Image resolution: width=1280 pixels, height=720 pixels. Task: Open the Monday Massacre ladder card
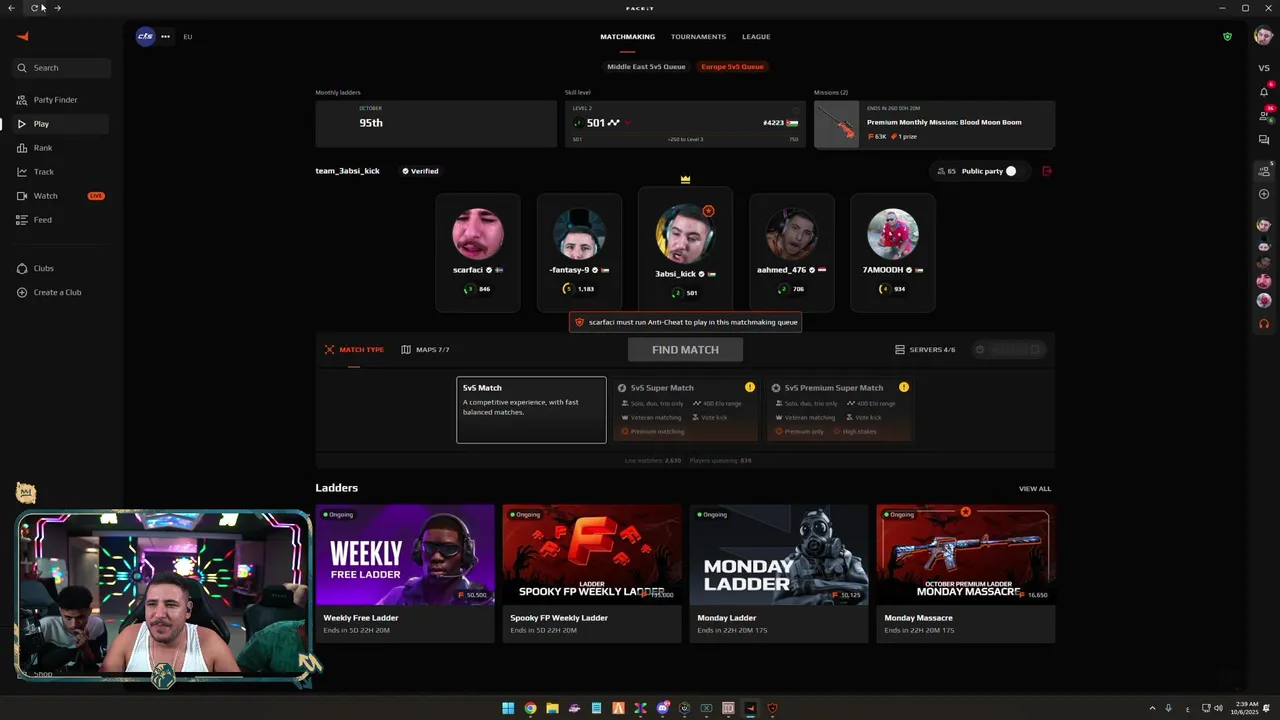click(966, 573)
